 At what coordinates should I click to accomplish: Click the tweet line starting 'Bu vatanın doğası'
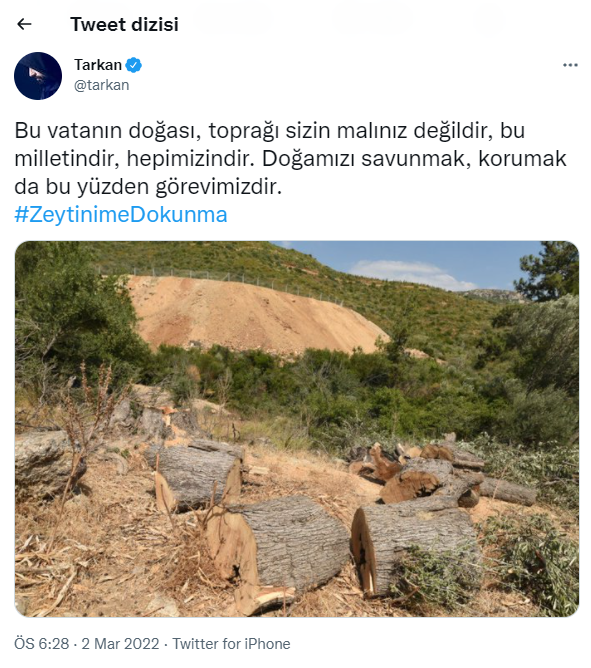coord(269,130)
